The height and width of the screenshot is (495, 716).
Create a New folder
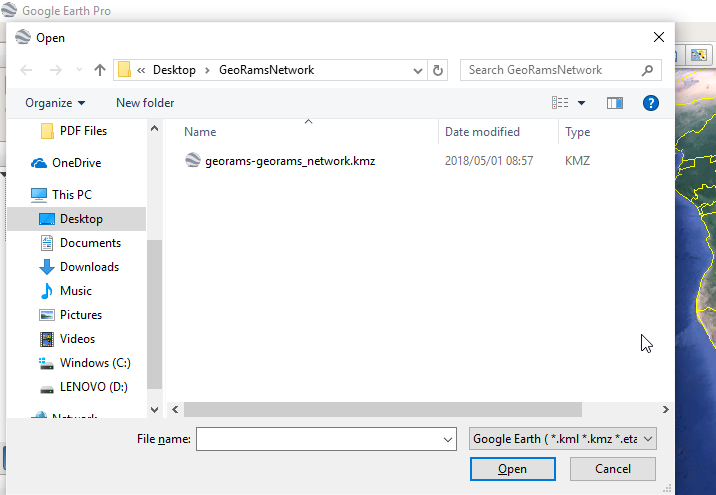[x=145, y=103]
